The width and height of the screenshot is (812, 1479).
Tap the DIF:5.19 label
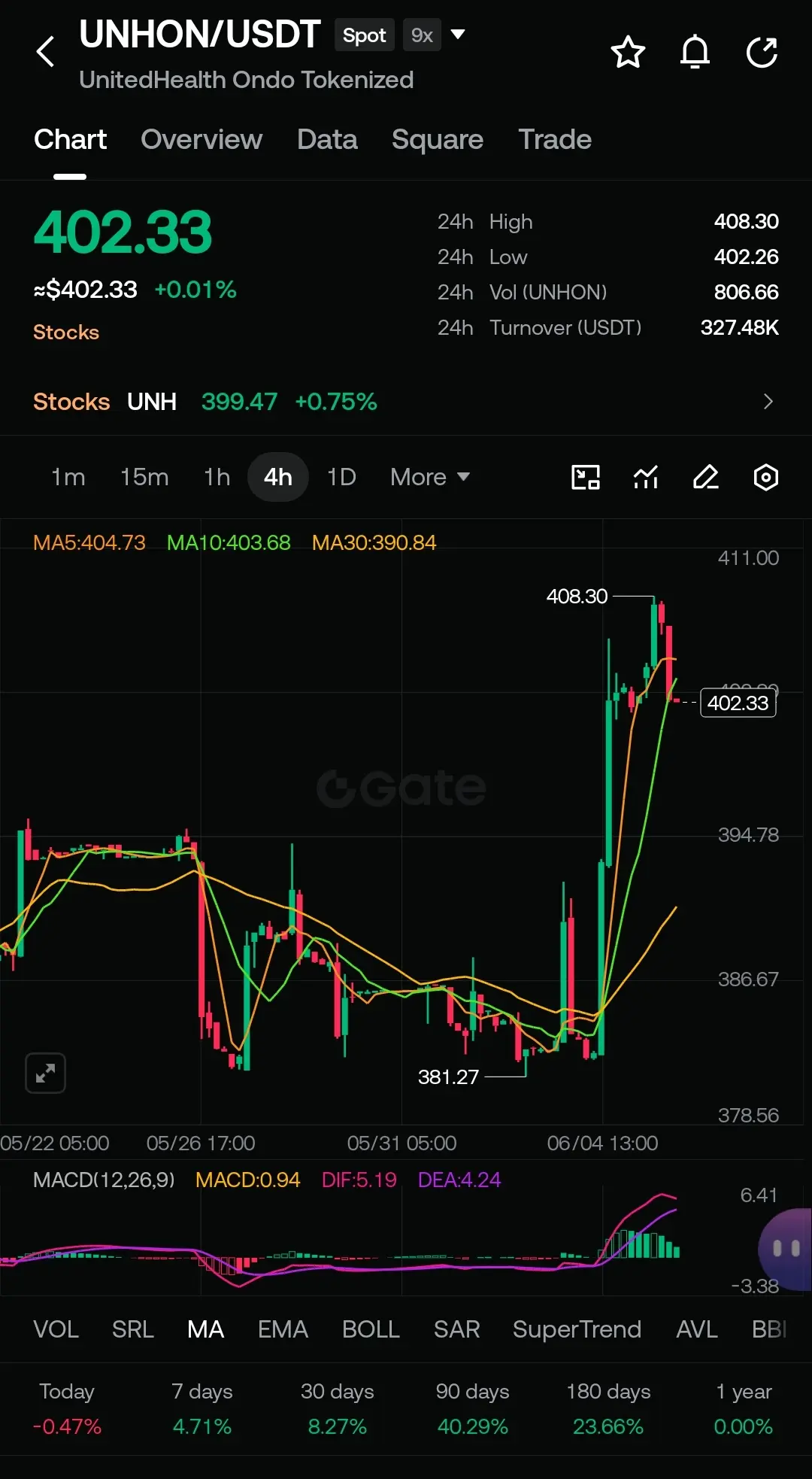point(359,1180)
